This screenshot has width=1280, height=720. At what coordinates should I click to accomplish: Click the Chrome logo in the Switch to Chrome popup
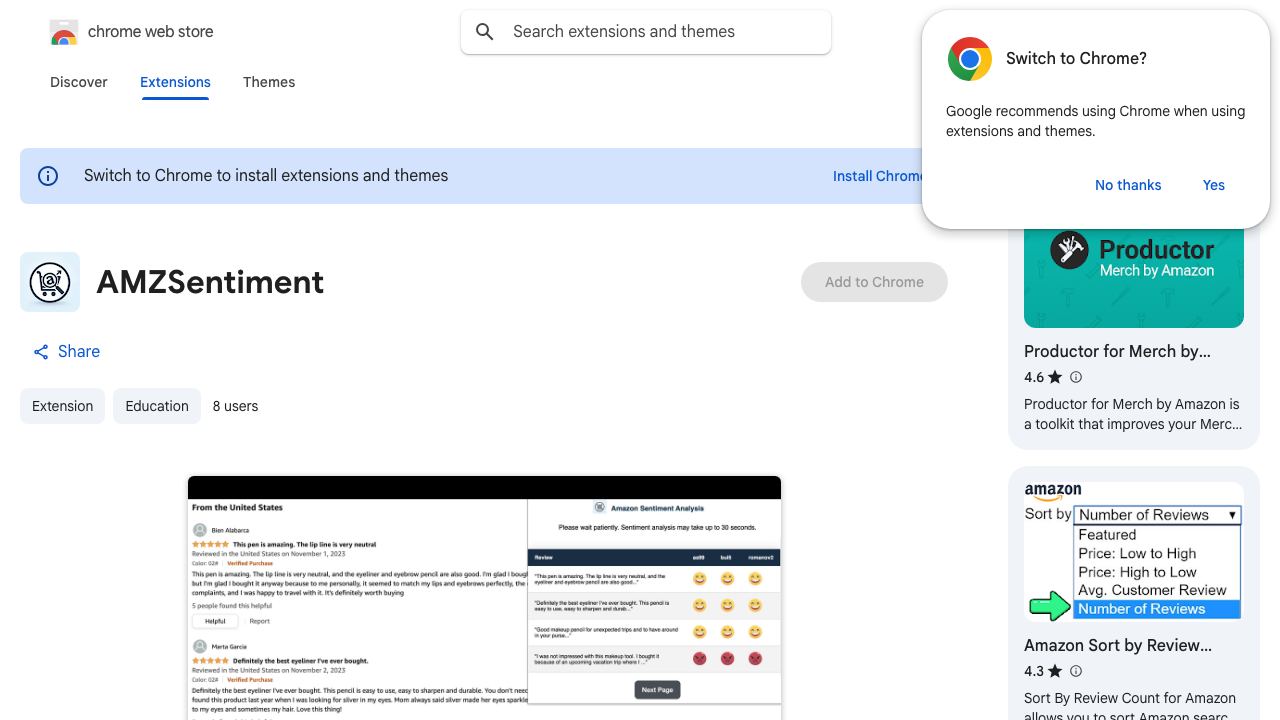970,59
